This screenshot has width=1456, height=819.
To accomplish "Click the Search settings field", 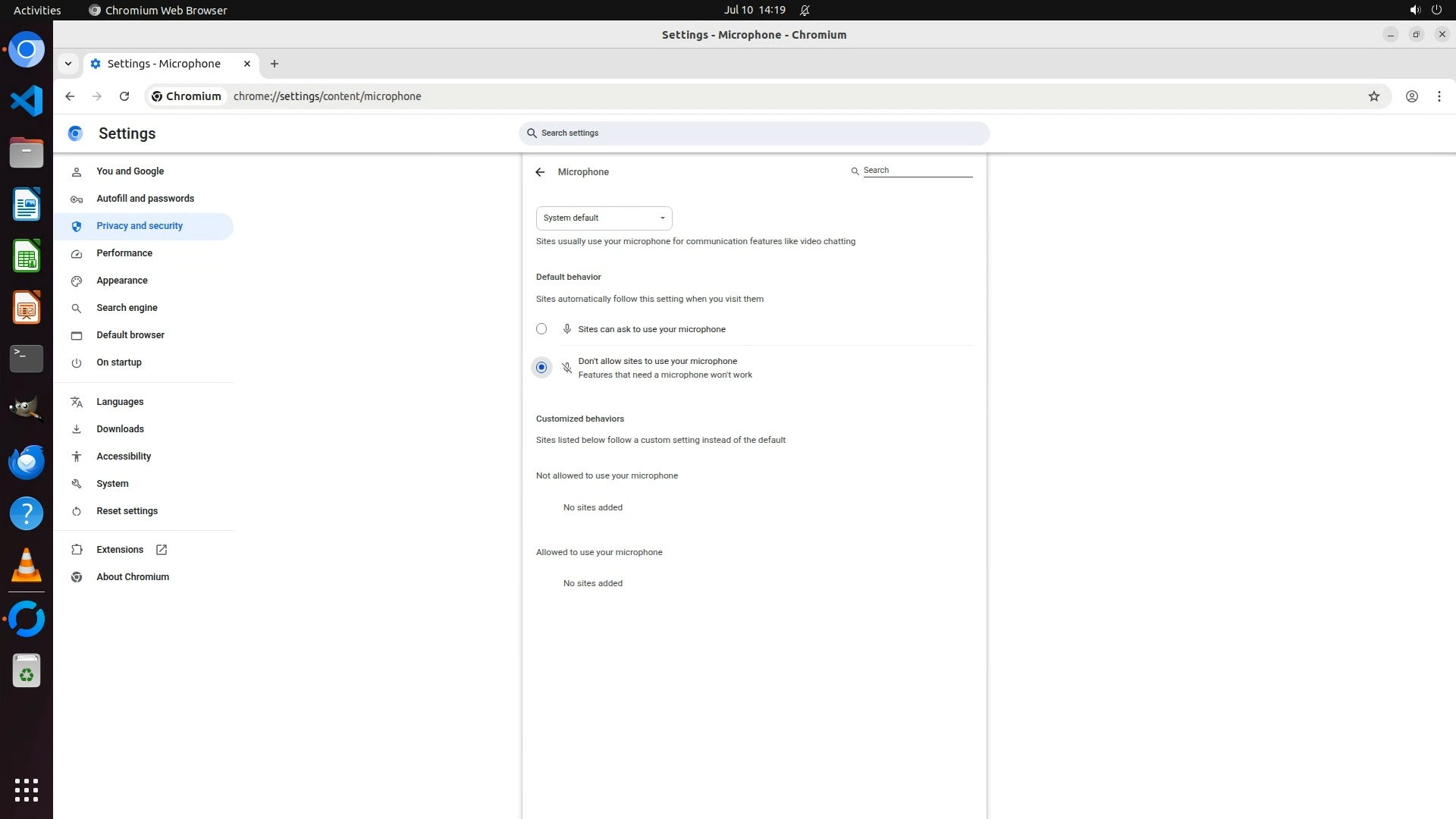I will 755,133.
